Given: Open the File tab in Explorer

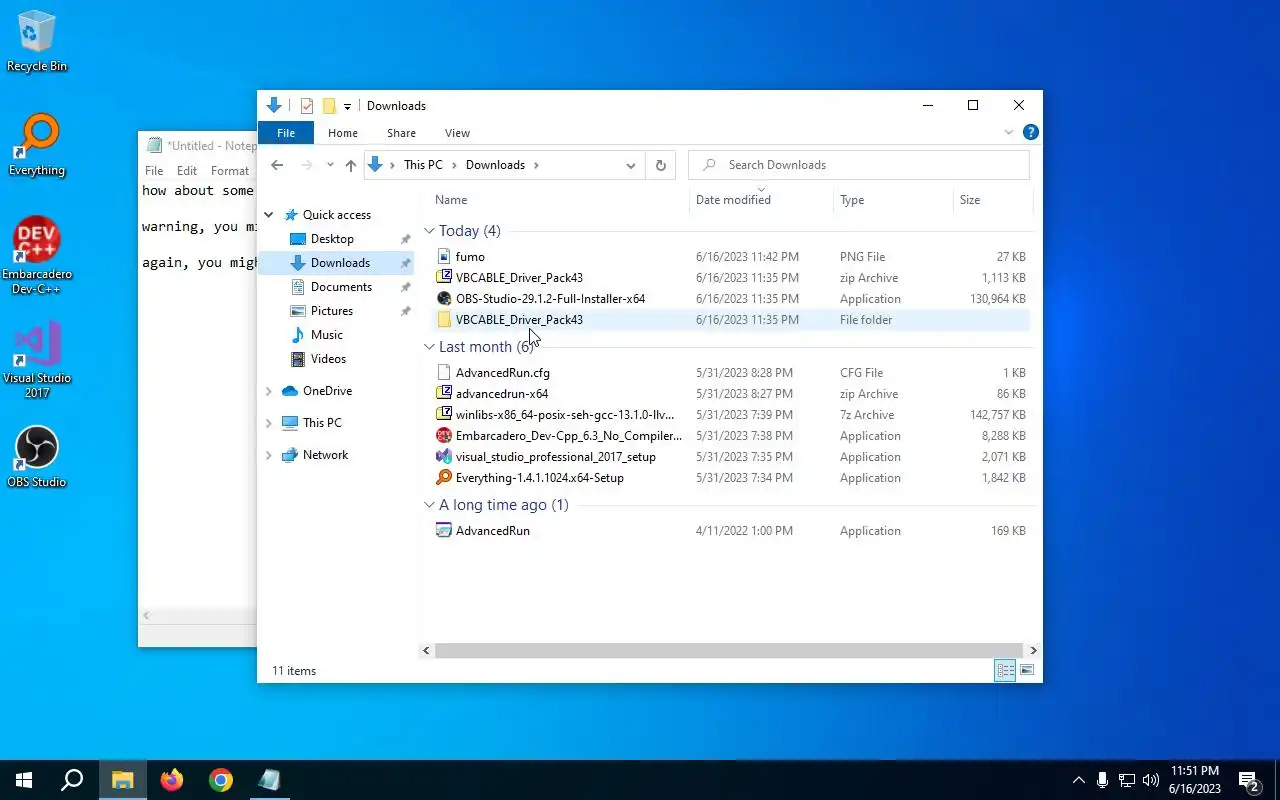Looking at the screenshot, I should tap(286, 133).
